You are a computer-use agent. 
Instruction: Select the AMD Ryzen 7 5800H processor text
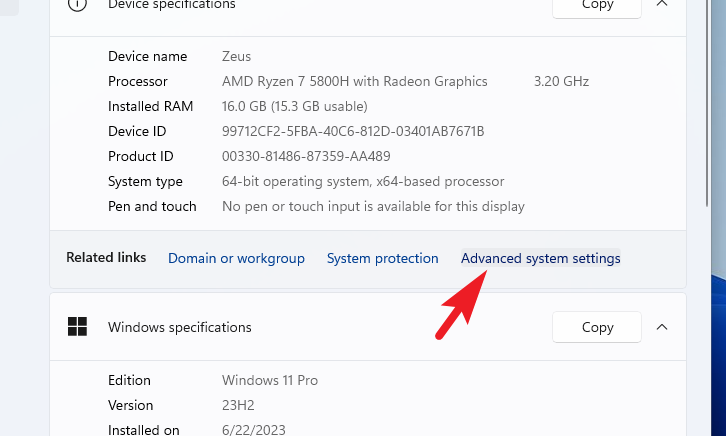click(x=355, y=81)
